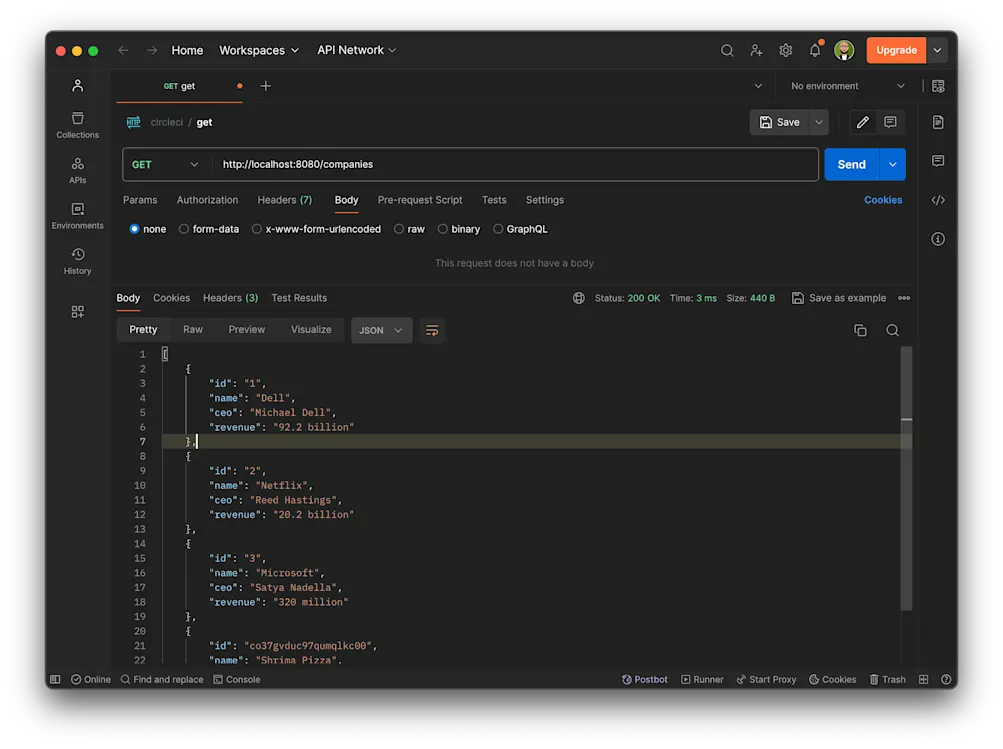Open the request documentation panel
The image size is (1003, 749).
coord(938,121)
